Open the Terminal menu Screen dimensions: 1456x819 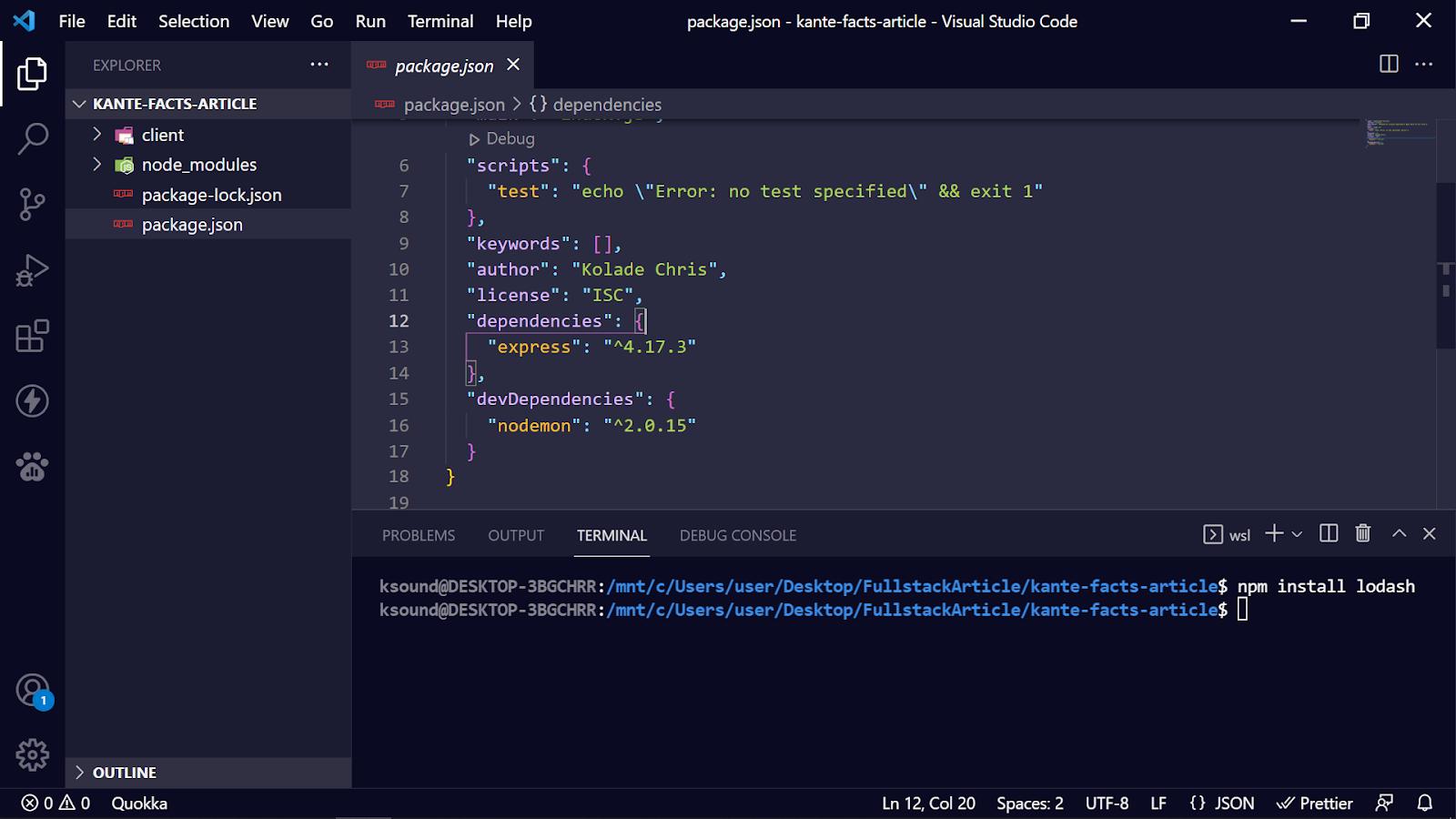pos(440,21)
